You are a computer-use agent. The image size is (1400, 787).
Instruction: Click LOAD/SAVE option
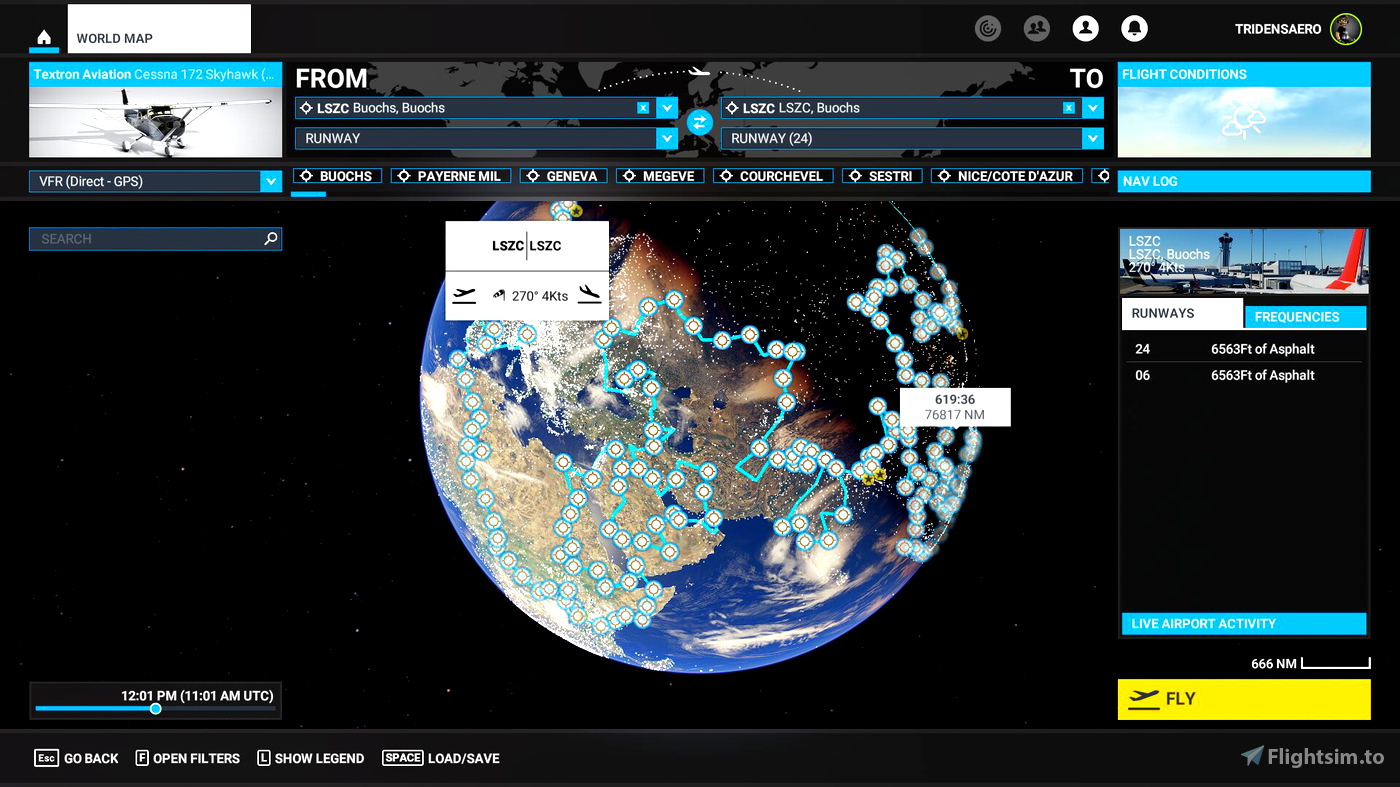point(441,758)
